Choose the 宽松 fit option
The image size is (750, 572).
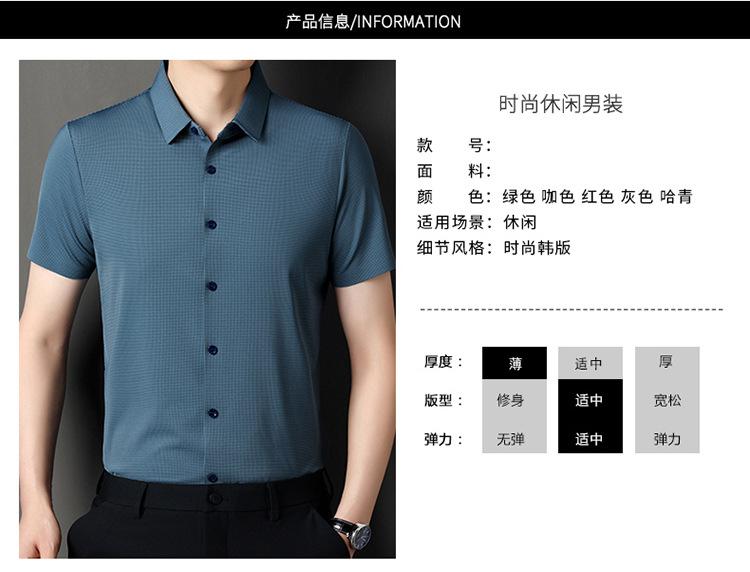(667, 399)
